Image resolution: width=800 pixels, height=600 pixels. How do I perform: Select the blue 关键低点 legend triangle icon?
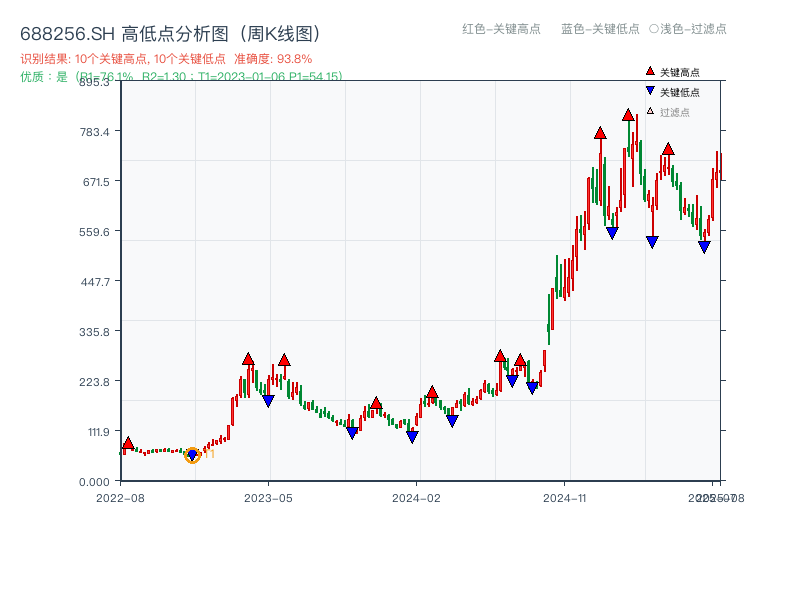pyautogui.click(x=648, y=90)
